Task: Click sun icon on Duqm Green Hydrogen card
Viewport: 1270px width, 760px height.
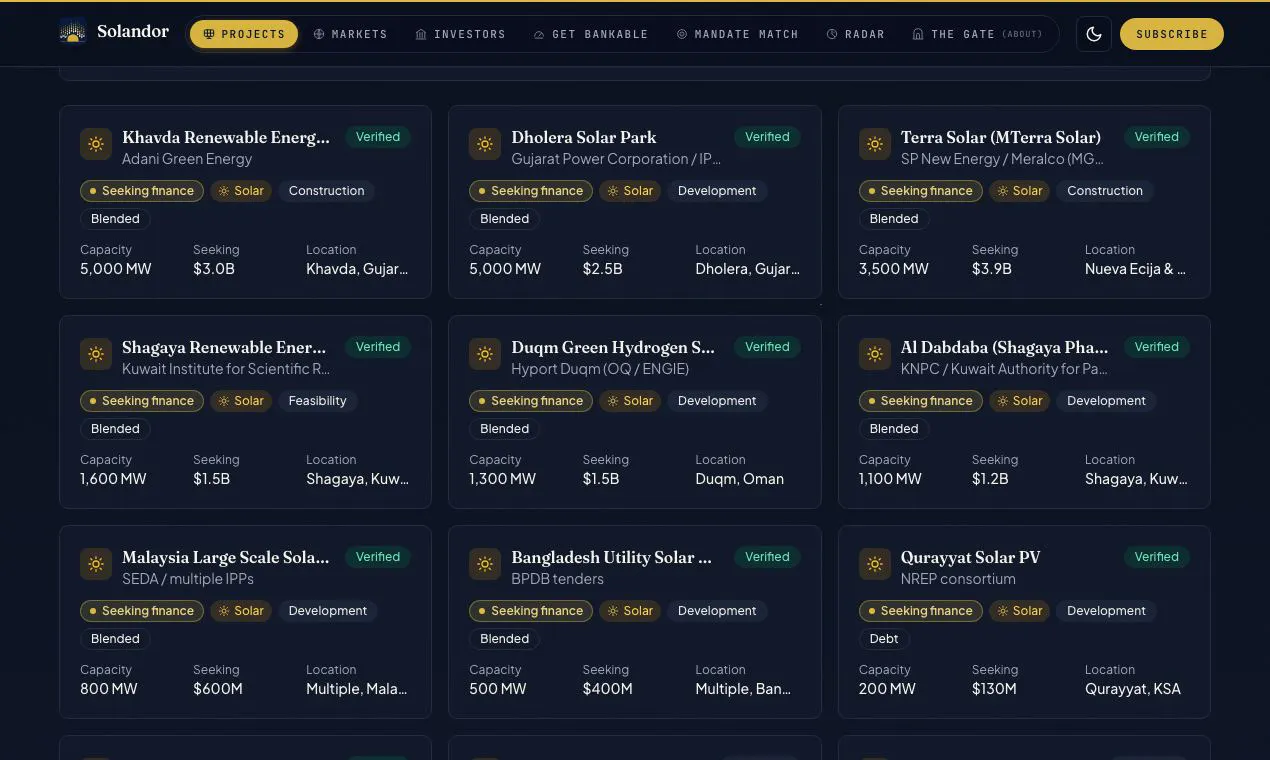Action: tap(485, 354)
